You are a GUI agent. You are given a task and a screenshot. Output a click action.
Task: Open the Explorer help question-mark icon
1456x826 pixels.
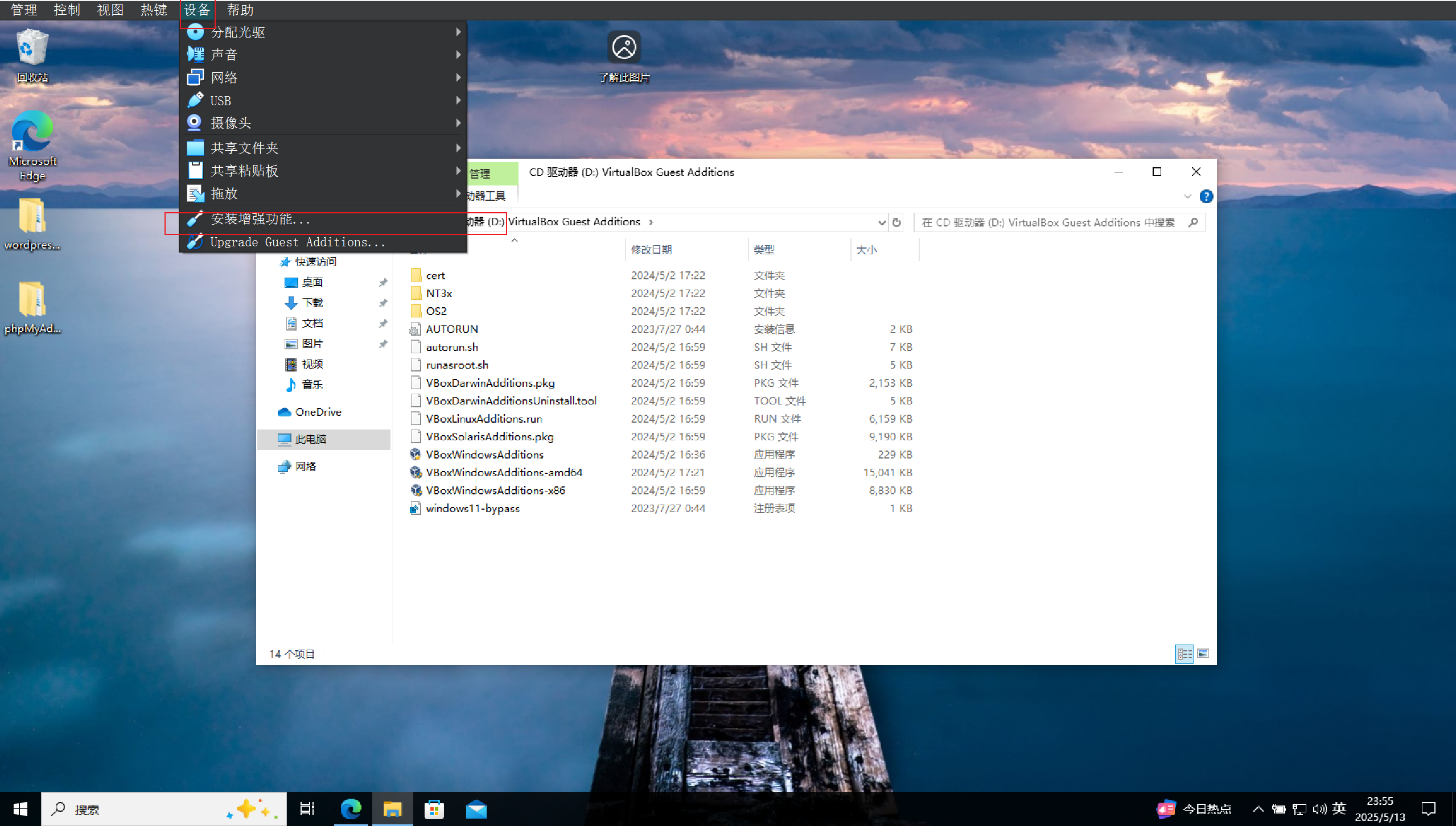(1206, 196)
